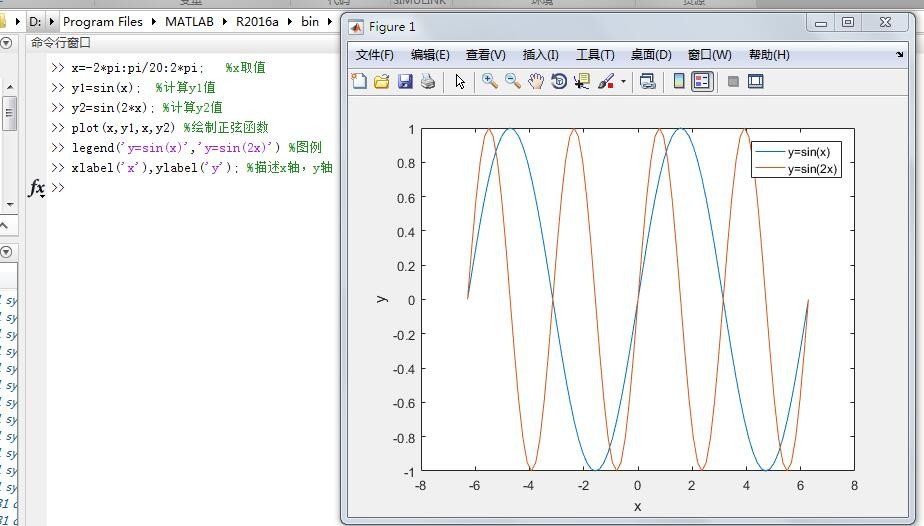Enable the Rotate 3D tool

point(559,82)
